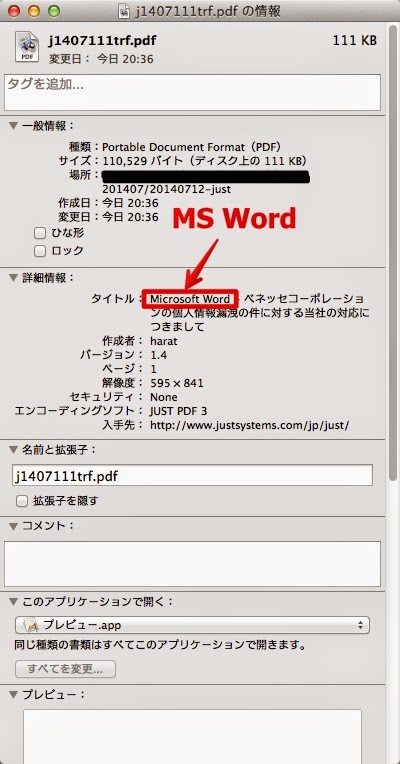Enable the ひな形 checkbox
Viewport: 400px width, 764px height.
click(40, 233)
